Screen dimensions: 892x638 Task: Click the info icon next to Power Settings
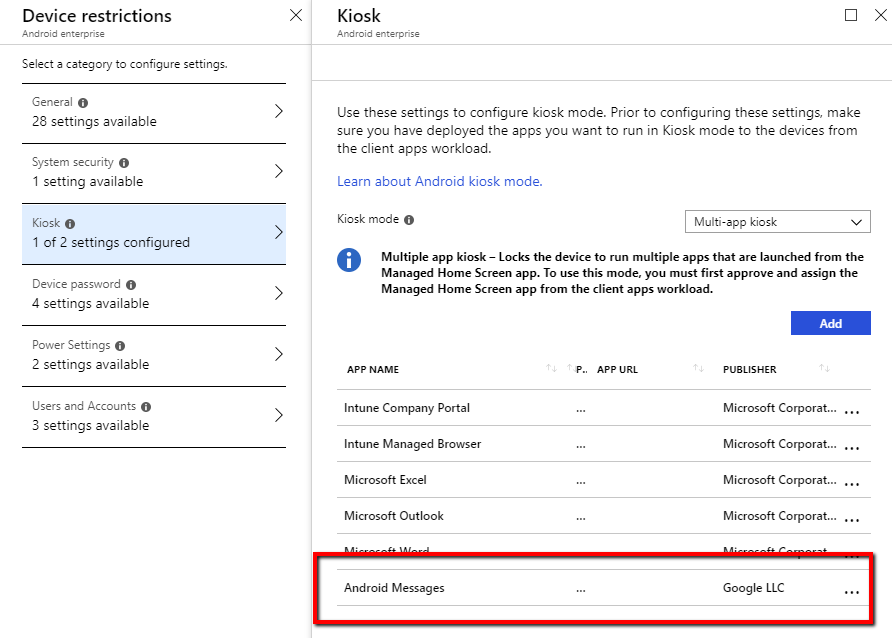coord(120,346)
